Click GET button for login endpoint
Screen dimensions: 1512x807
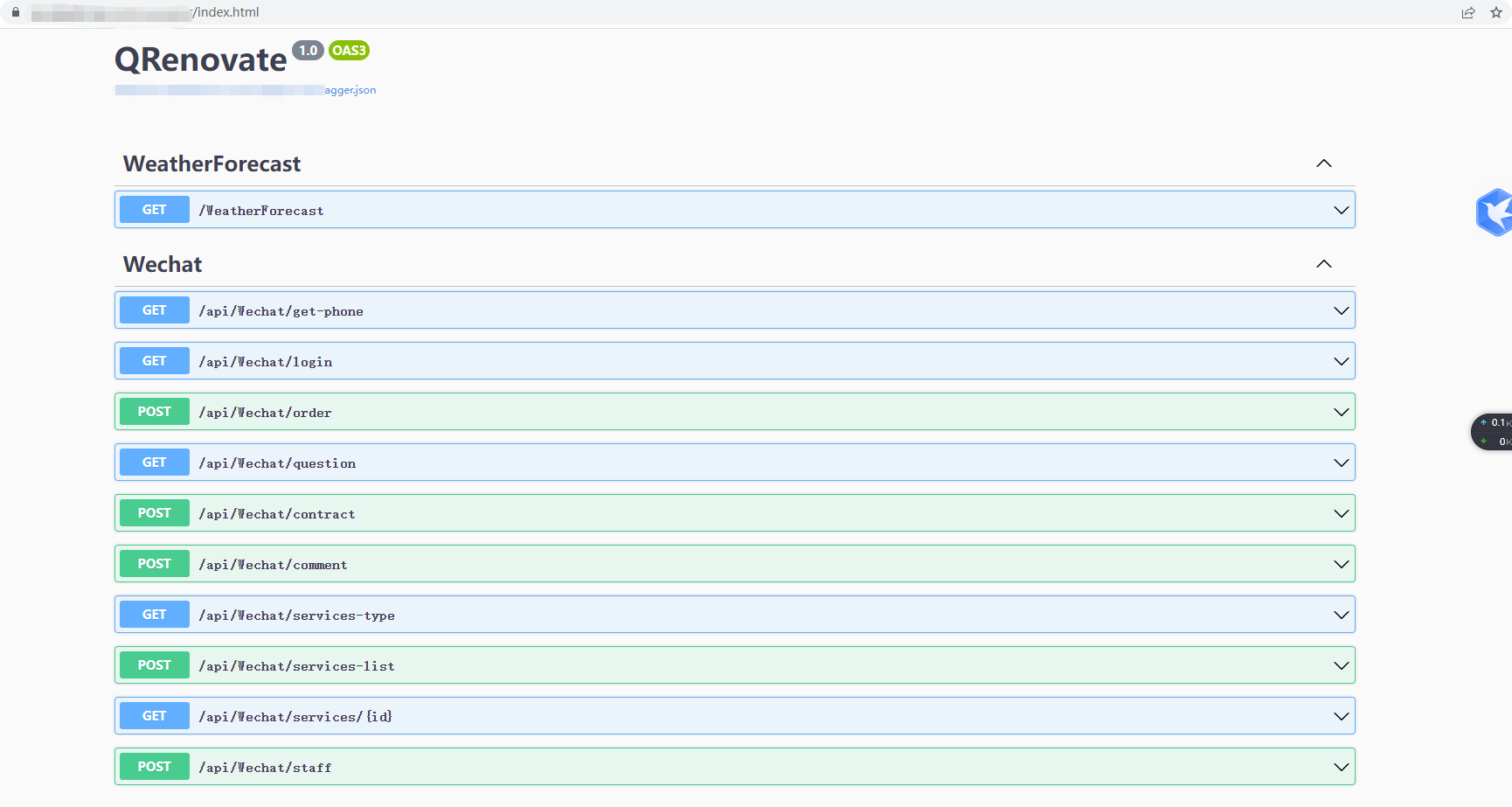[x=155, y=361]
